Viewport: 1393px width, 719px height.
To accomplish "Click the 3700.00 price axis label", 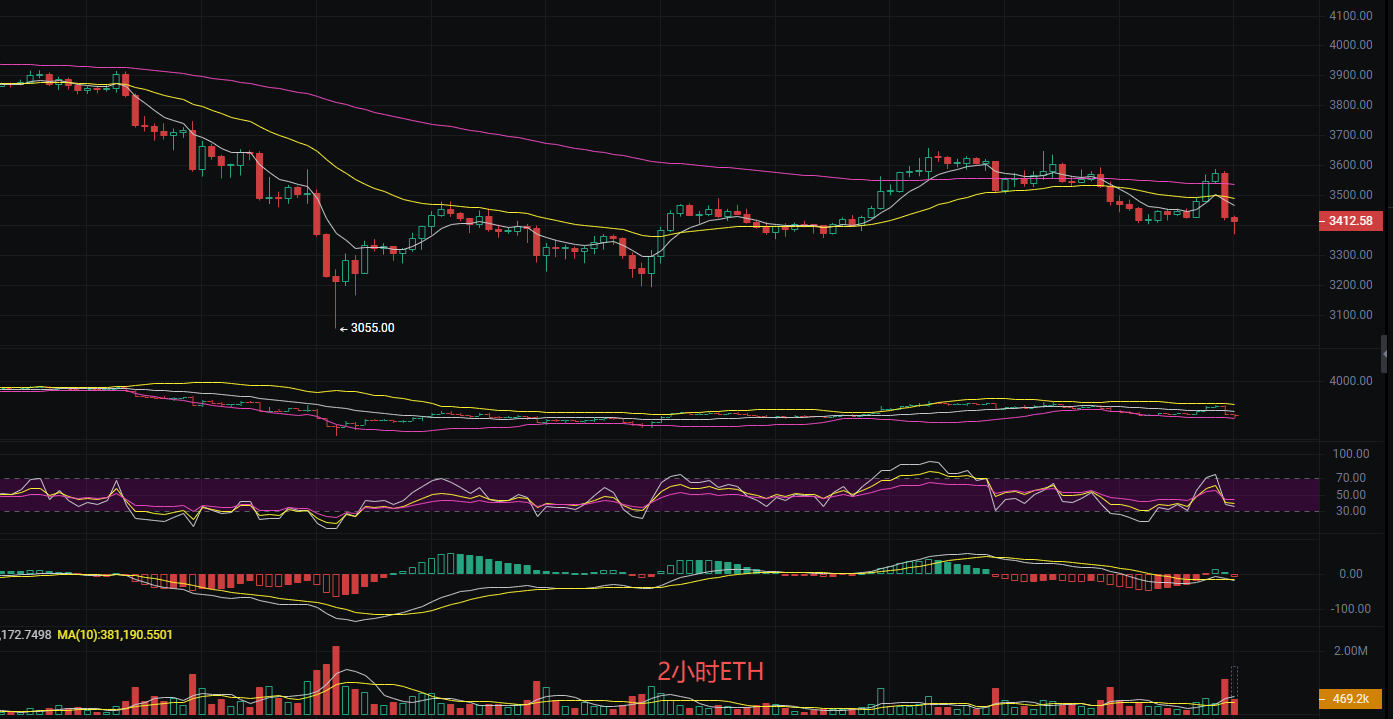I will point(1350,135).
